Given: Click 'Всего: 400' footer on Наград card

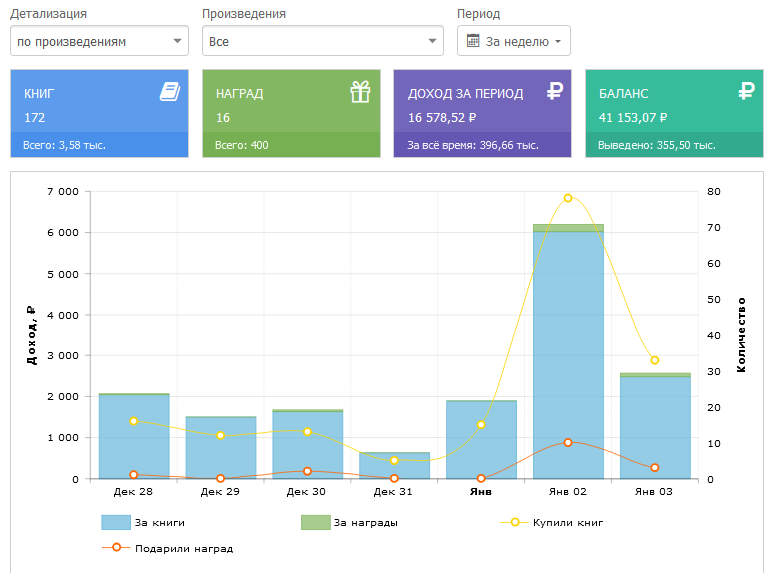Looking at the screenshot, I should 241,145.
